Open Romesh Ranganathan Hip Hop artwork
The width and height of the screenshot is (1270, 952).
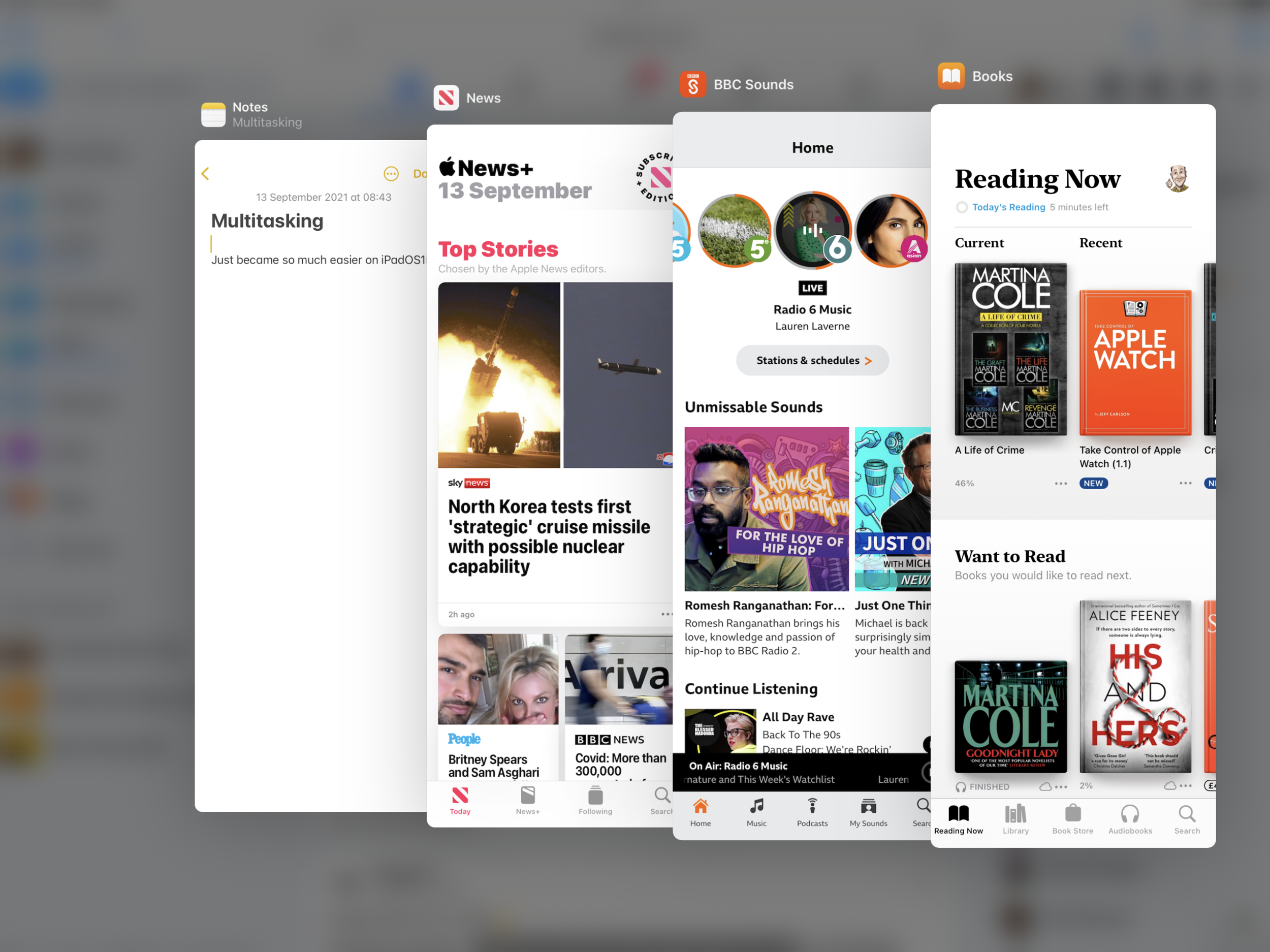click(767, 509)
